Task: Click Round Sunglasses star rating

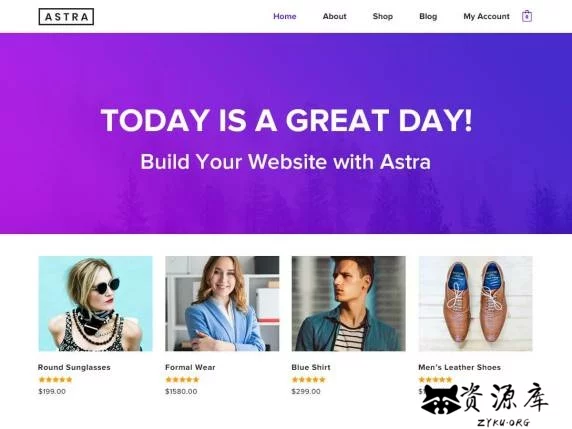Action: 55,379
